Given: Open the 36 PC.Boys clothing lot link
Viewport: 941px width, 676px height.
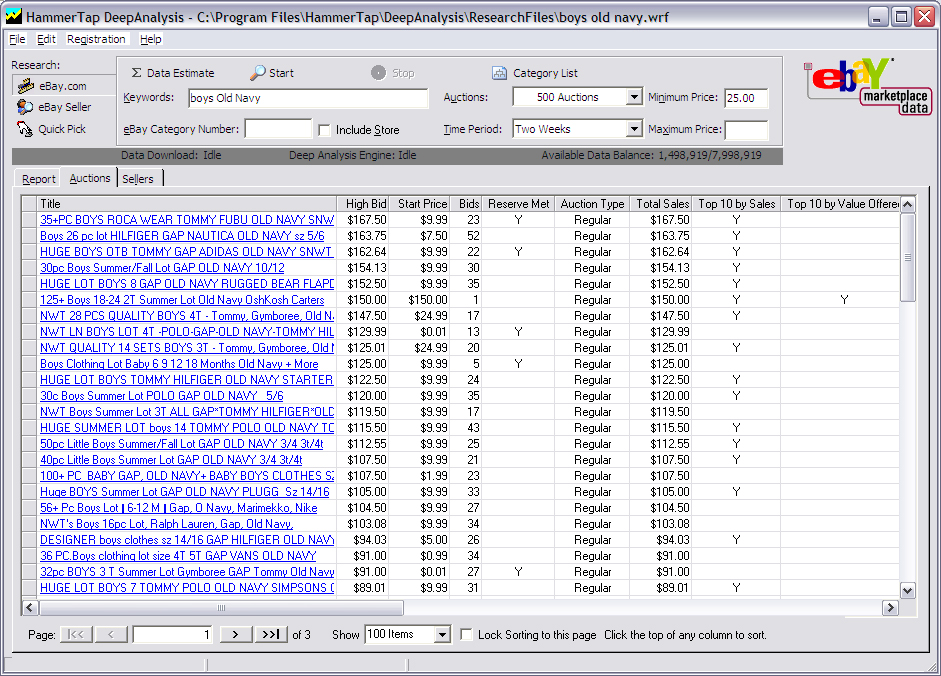Looking at the screenshot, I should point(178,556).
